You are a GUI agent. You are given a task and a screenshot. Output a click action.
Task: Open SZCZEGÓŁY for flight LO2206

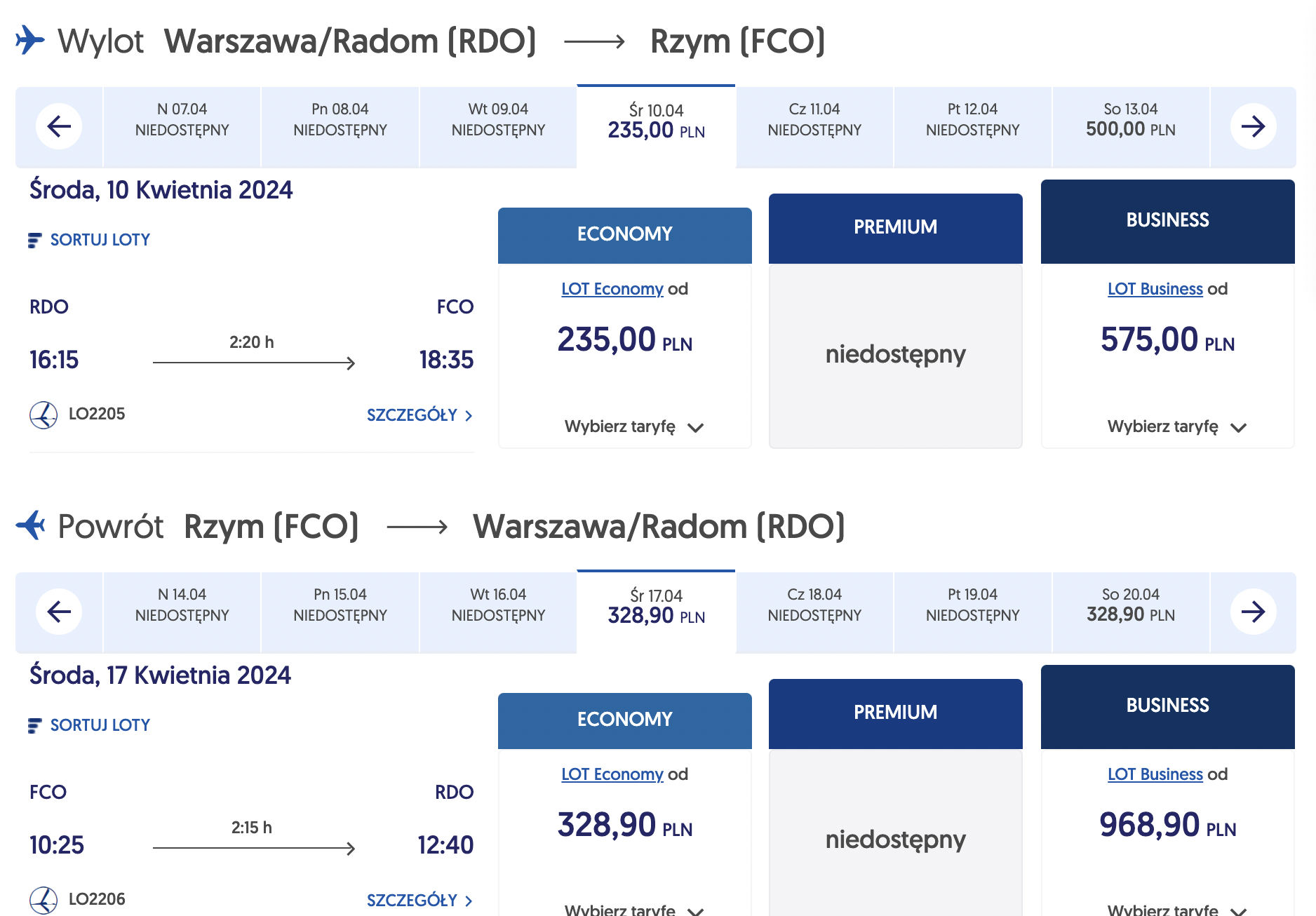click(419, 901)
